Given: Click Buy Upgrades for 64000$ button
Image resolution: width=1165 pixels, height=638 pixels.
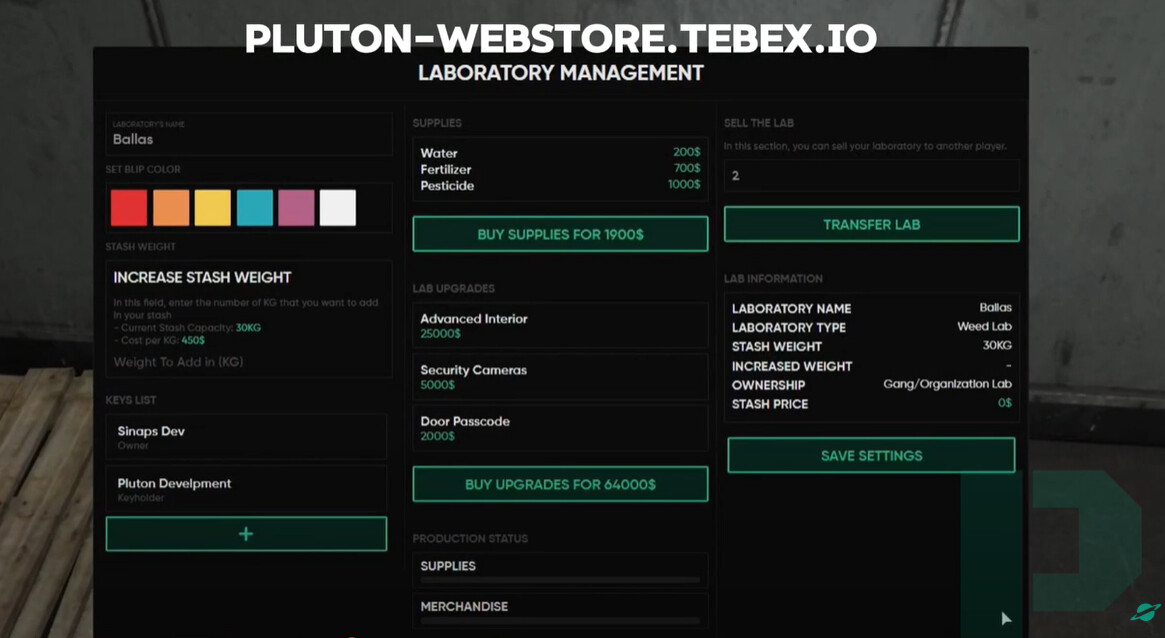Looking at the screenshot, I should pos(560,484).
